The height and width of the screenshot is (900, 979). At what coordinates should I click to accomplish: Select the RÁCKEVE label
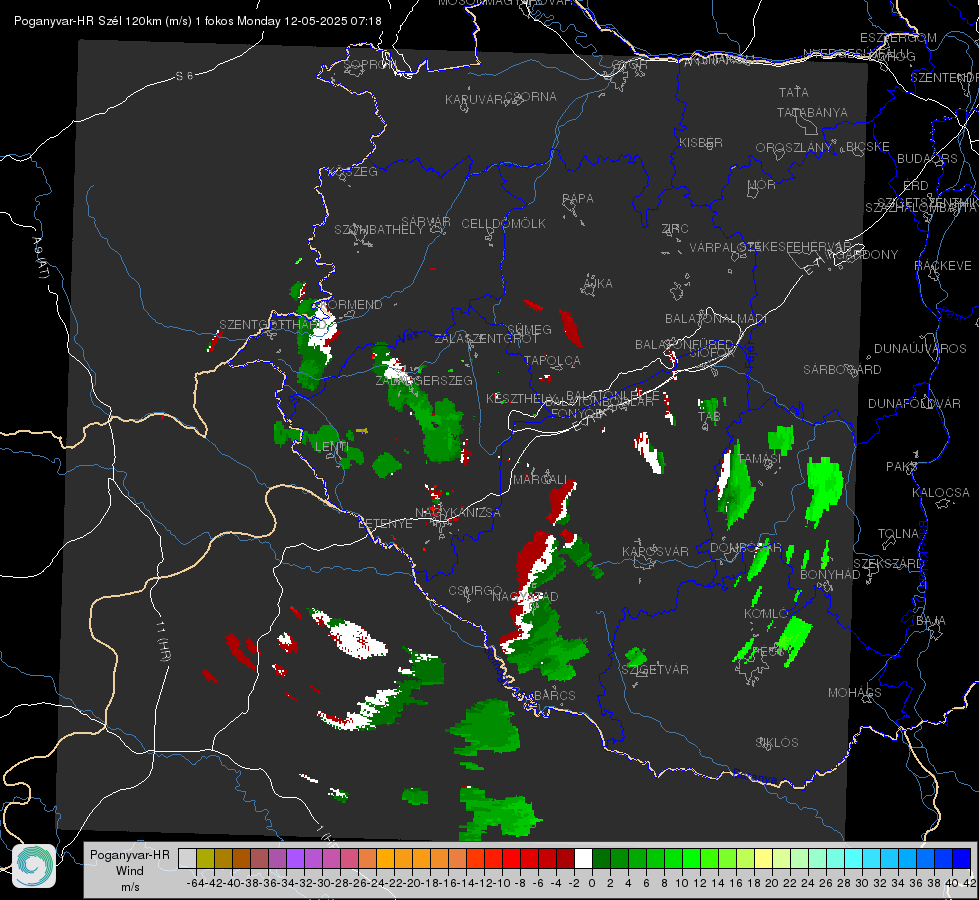point(943,266)
